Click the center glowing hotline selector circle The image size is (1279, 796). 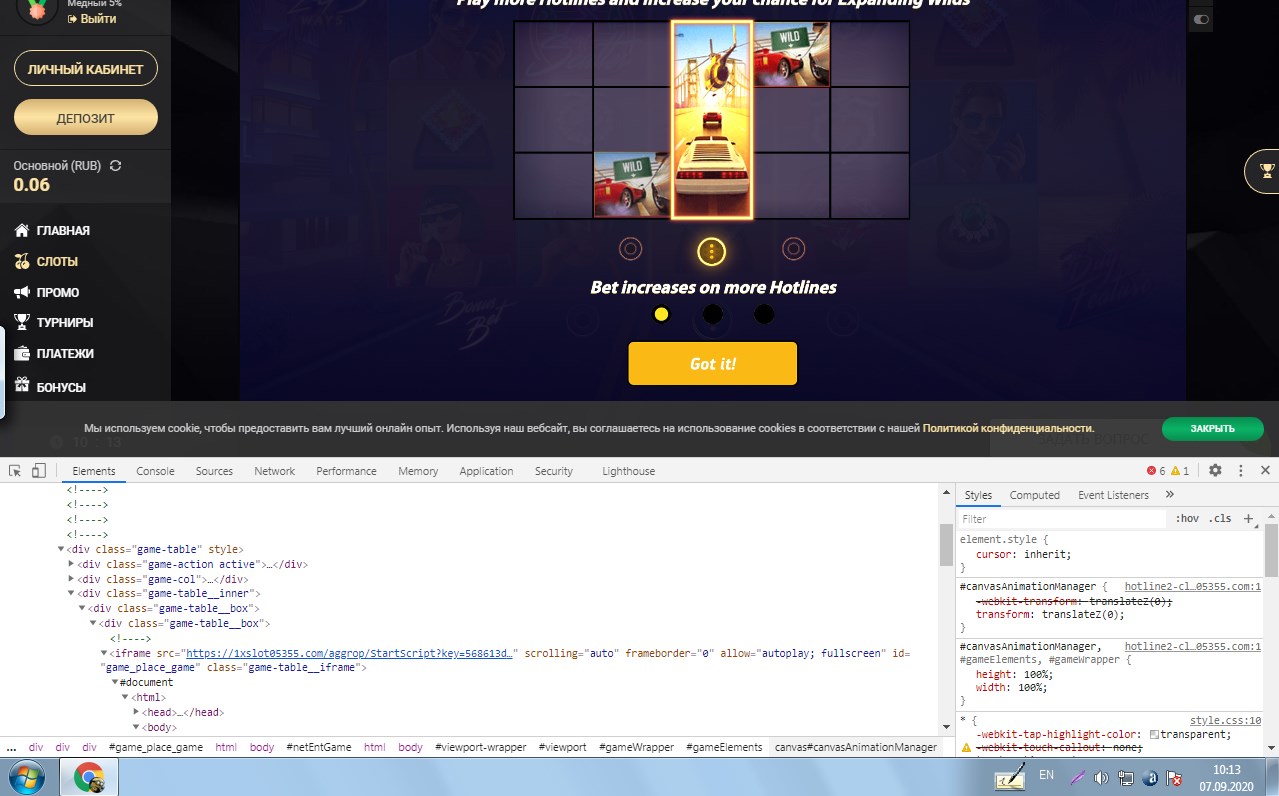[711, 250]
